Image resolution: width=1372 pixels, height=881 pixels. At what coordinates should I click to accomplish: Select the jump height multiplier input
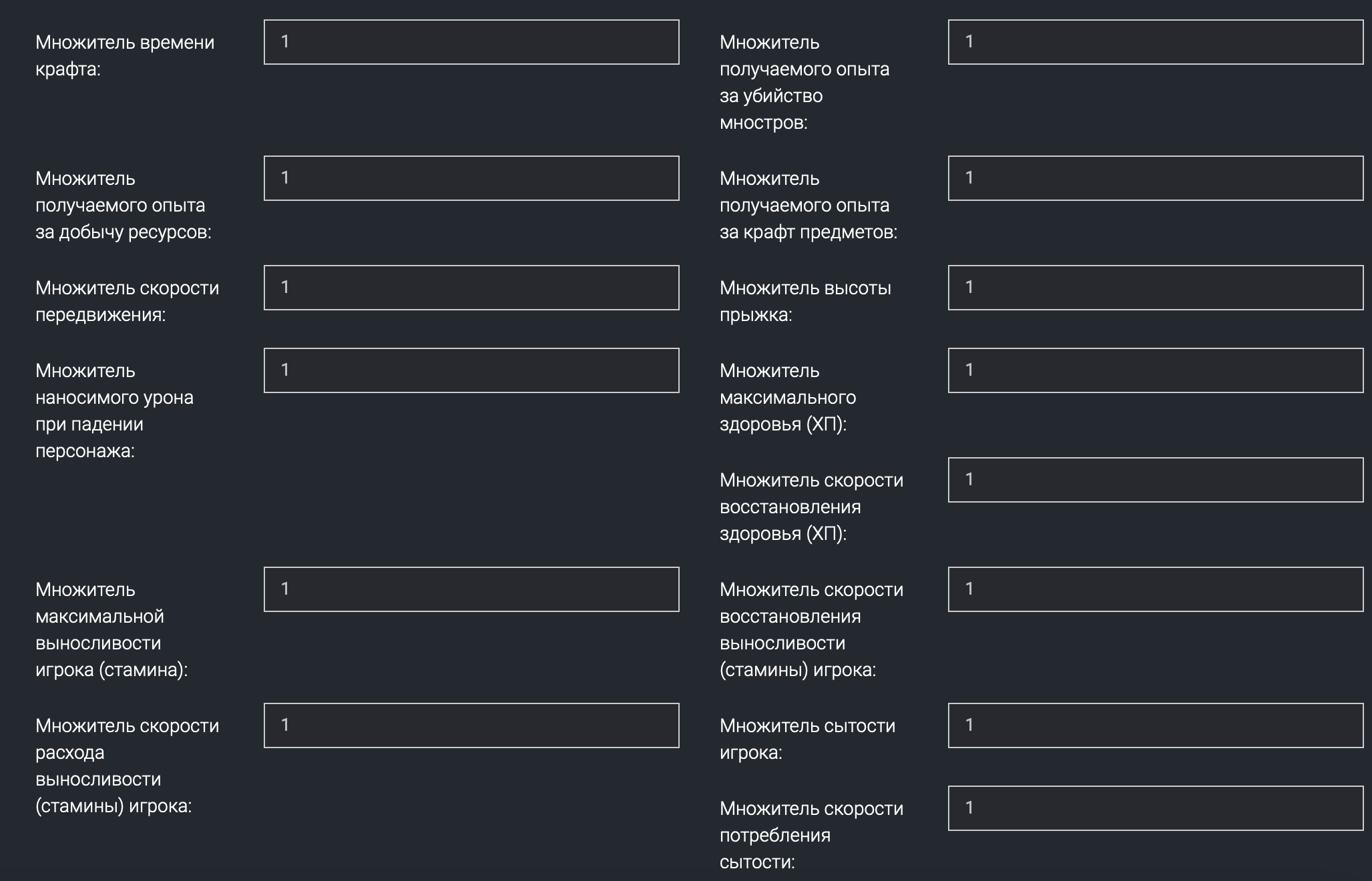[x=1155, y=288]
